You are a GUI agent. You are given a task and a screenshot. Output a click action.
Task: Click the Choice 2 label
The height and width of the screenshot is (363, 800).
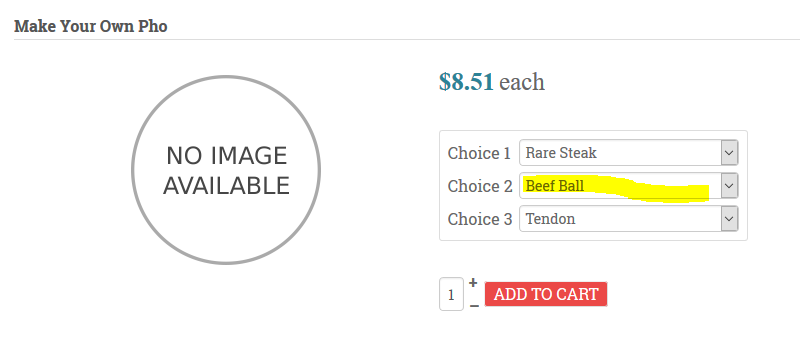point(480,186)
